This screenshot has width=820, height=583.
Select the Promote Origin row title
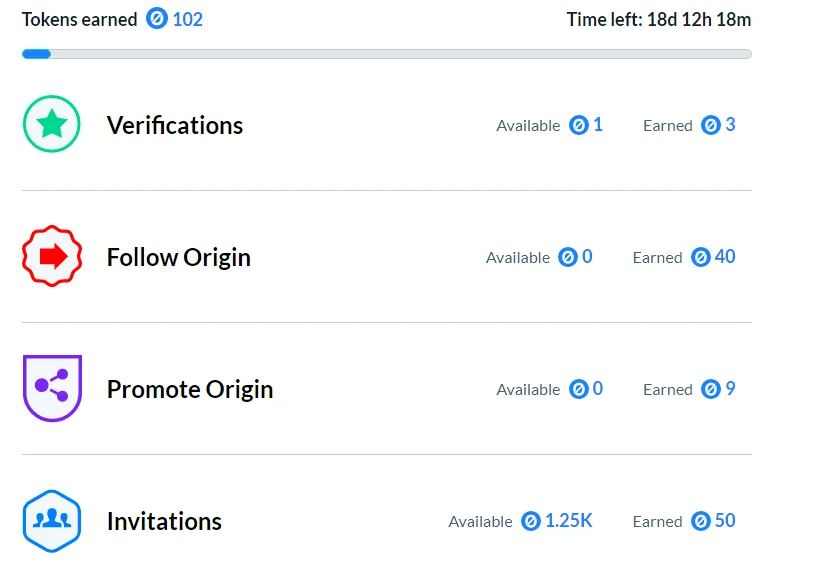point(190,390)
